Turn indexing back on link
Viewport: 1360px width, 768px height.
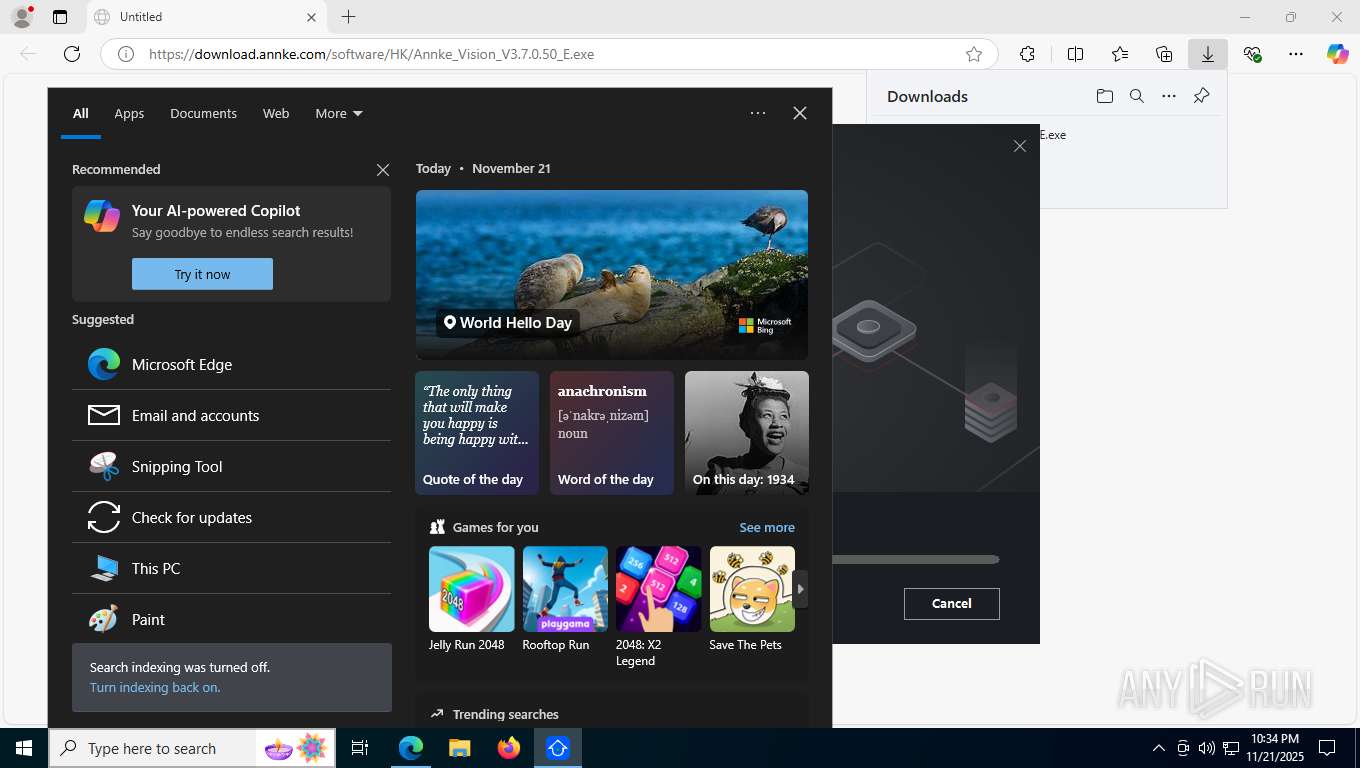(155, 687)
